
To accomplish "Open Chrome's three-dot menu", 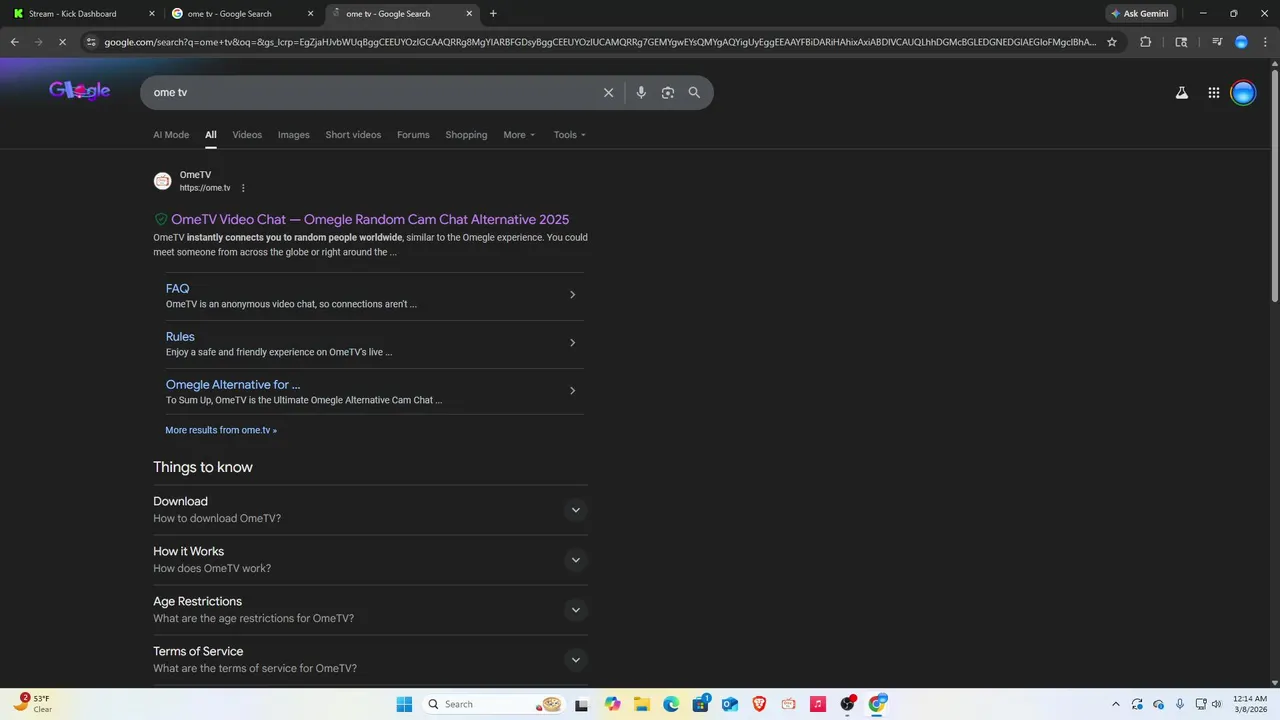I will (1265, 42).
